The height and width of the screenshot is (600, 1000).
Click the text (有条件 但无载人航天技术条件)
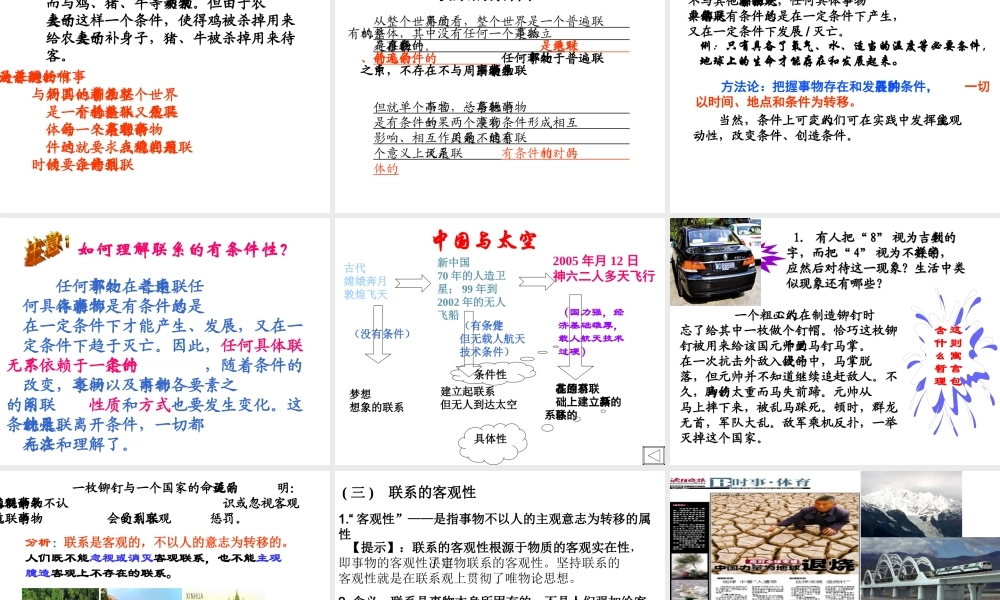tap(492, 339)
